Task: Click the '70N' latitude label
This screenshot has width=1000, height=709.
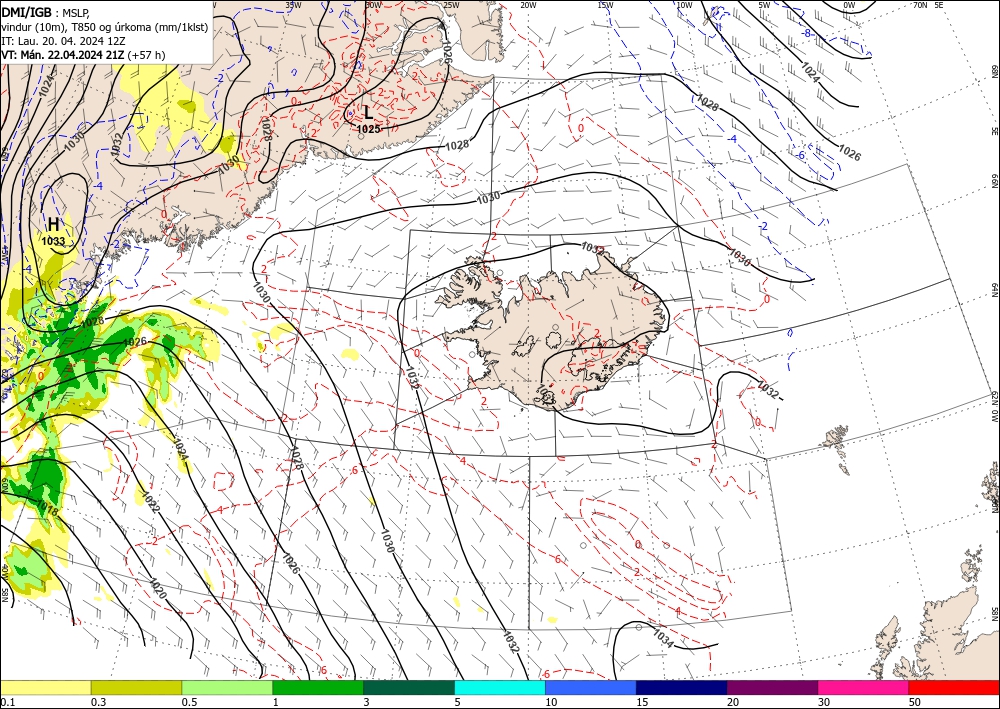Action: coord(920,5)
